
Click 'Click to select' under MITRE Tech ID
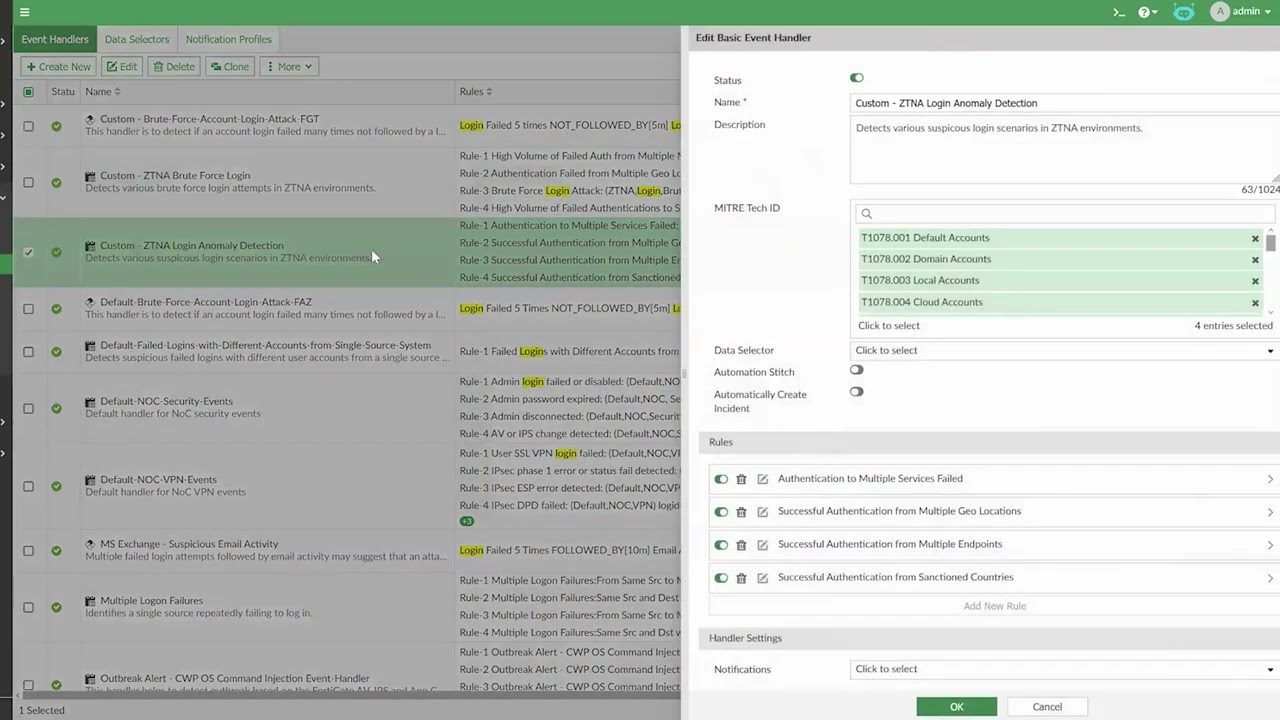point(889,326)
